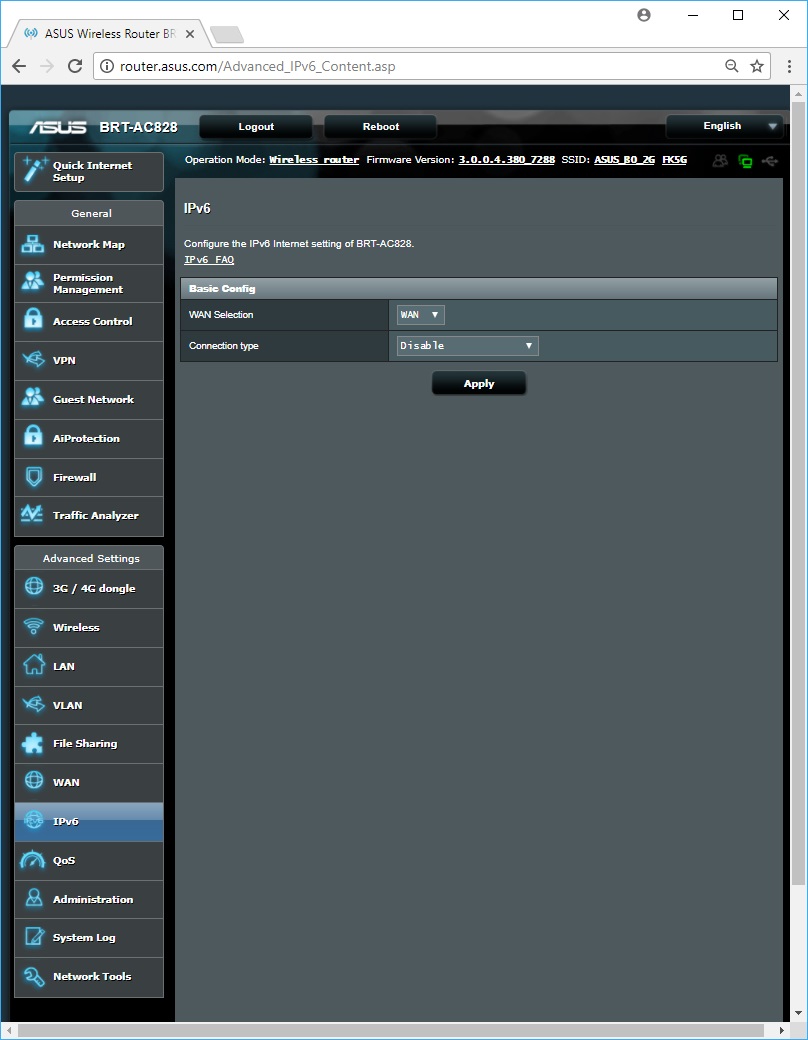Viewport: 808px width, 1040px height.
Task: Reload the router page
Action: [x=75, y=66]
